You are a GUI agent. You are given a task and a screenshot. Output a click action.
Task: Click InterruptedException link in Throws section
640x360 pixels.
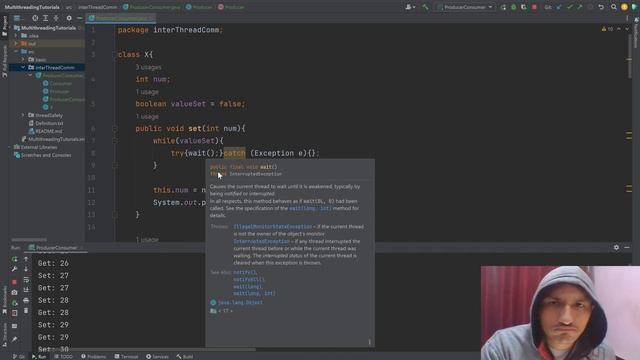click(261, 241)
